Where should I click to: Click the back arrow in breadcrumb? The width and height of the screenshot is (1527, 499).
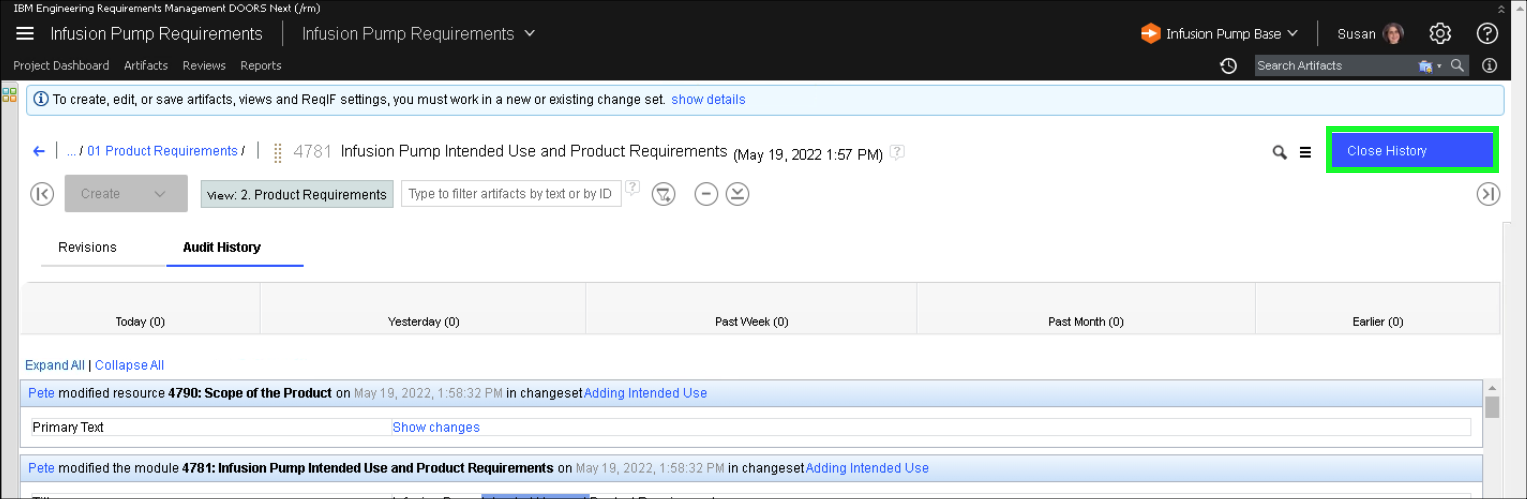[x=39, y=151]
